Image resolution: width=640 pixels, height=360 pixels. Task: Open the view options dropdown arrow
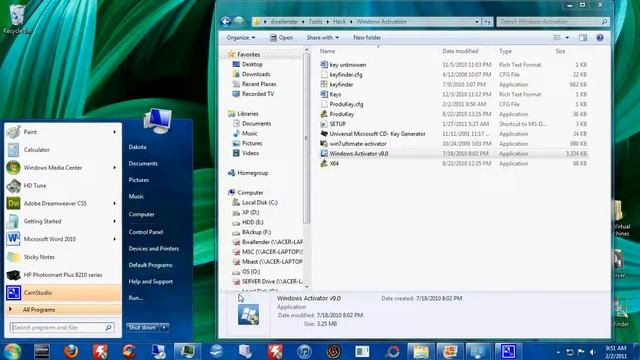tap(567, 38)
